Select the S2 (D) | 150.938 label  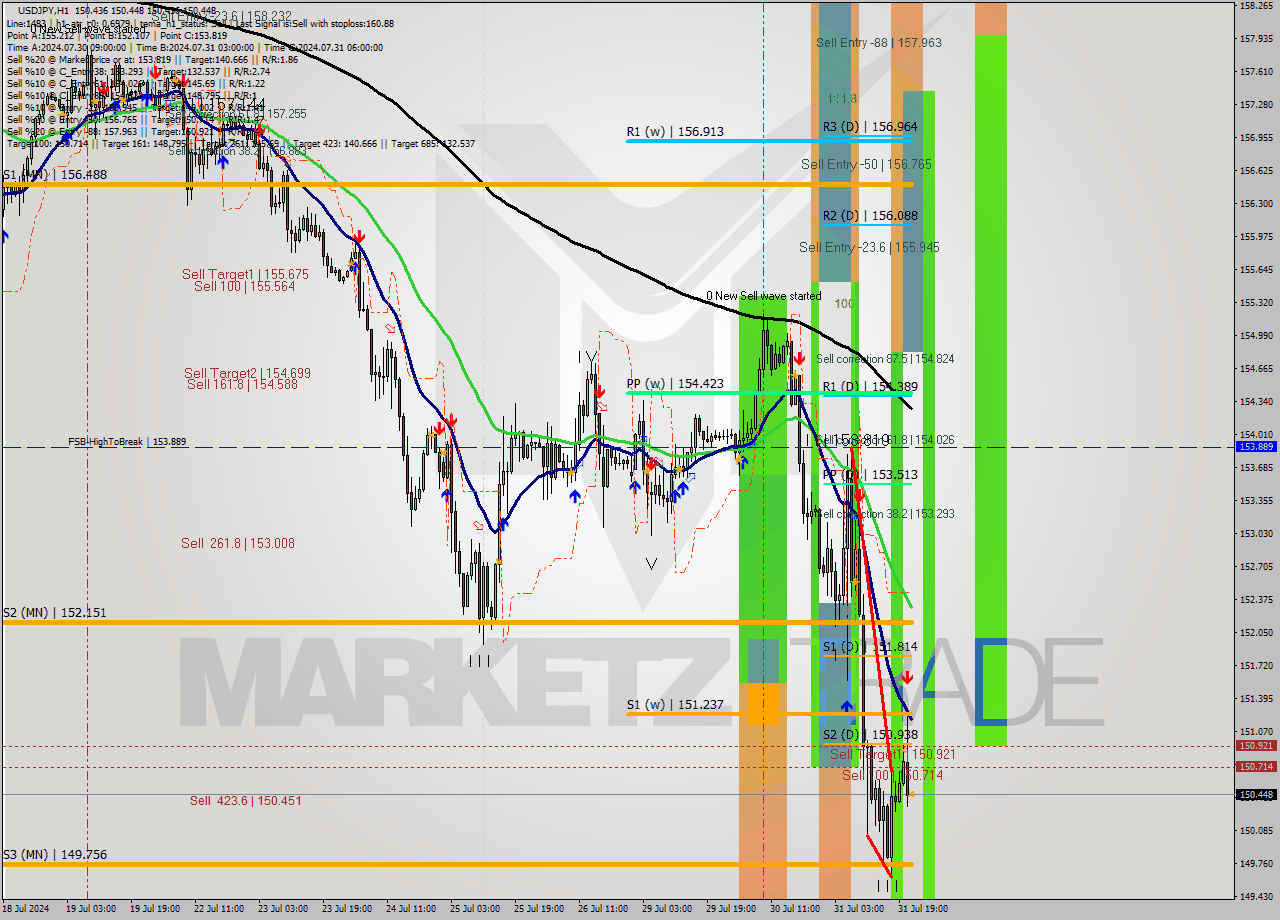point(870,734)
